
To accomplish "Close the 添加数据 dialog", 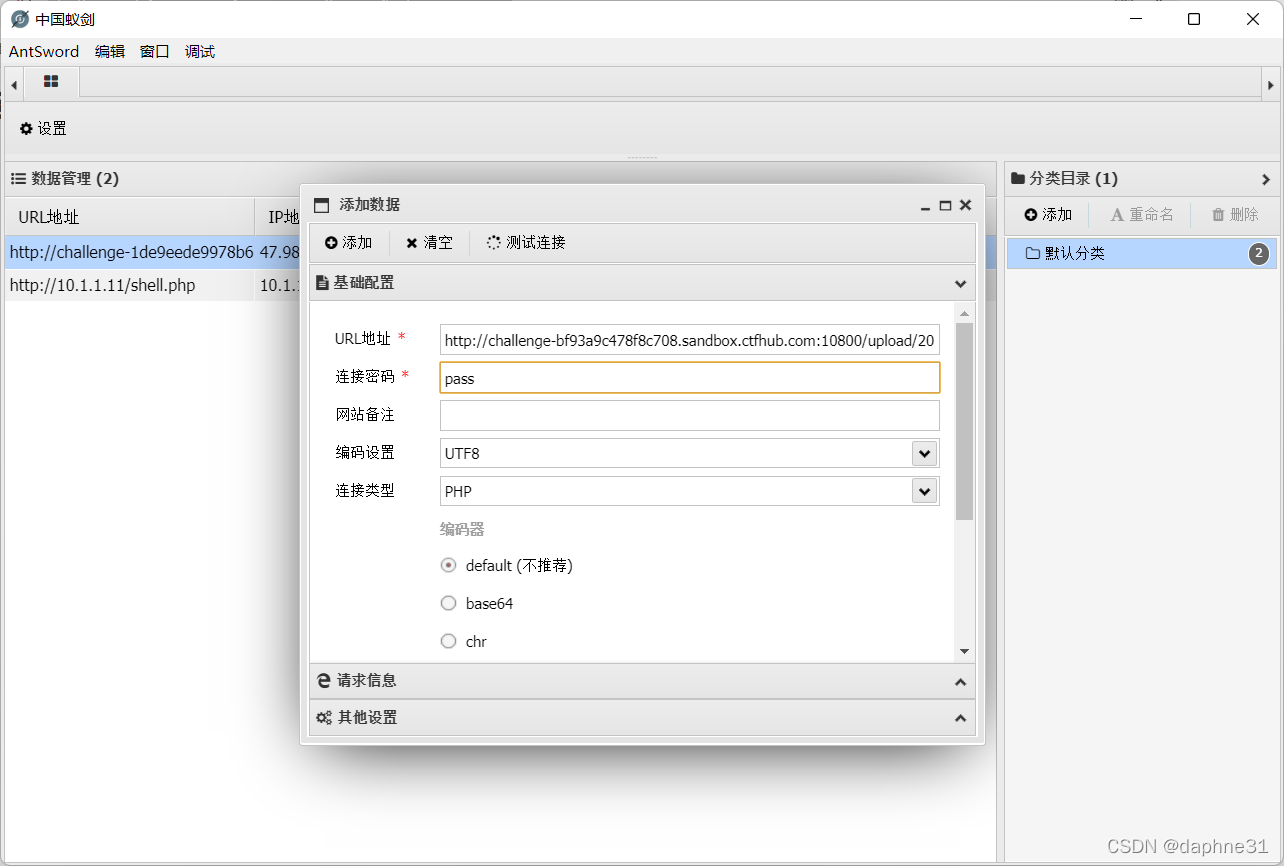I will (x=965, y=205).
